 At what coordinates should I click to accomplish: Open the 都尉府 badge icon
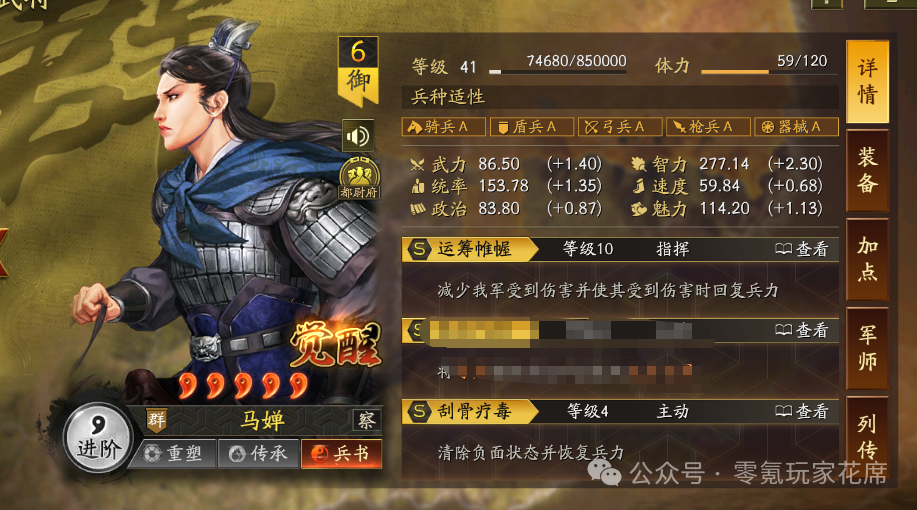(359, 179)
